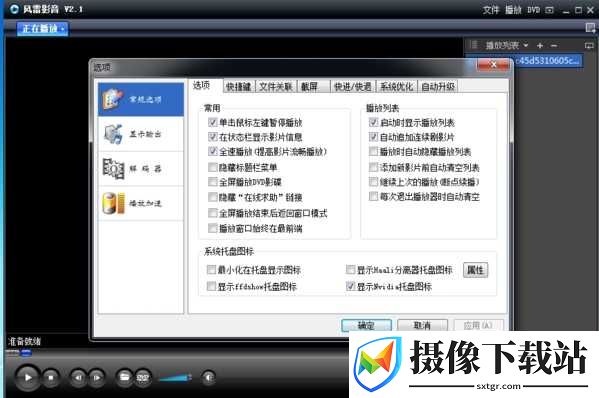Image resolution: width=599 pixels, height=398 pixels.
Task: Select the 播放加速 sidebar icon
Action: point(113,203)
